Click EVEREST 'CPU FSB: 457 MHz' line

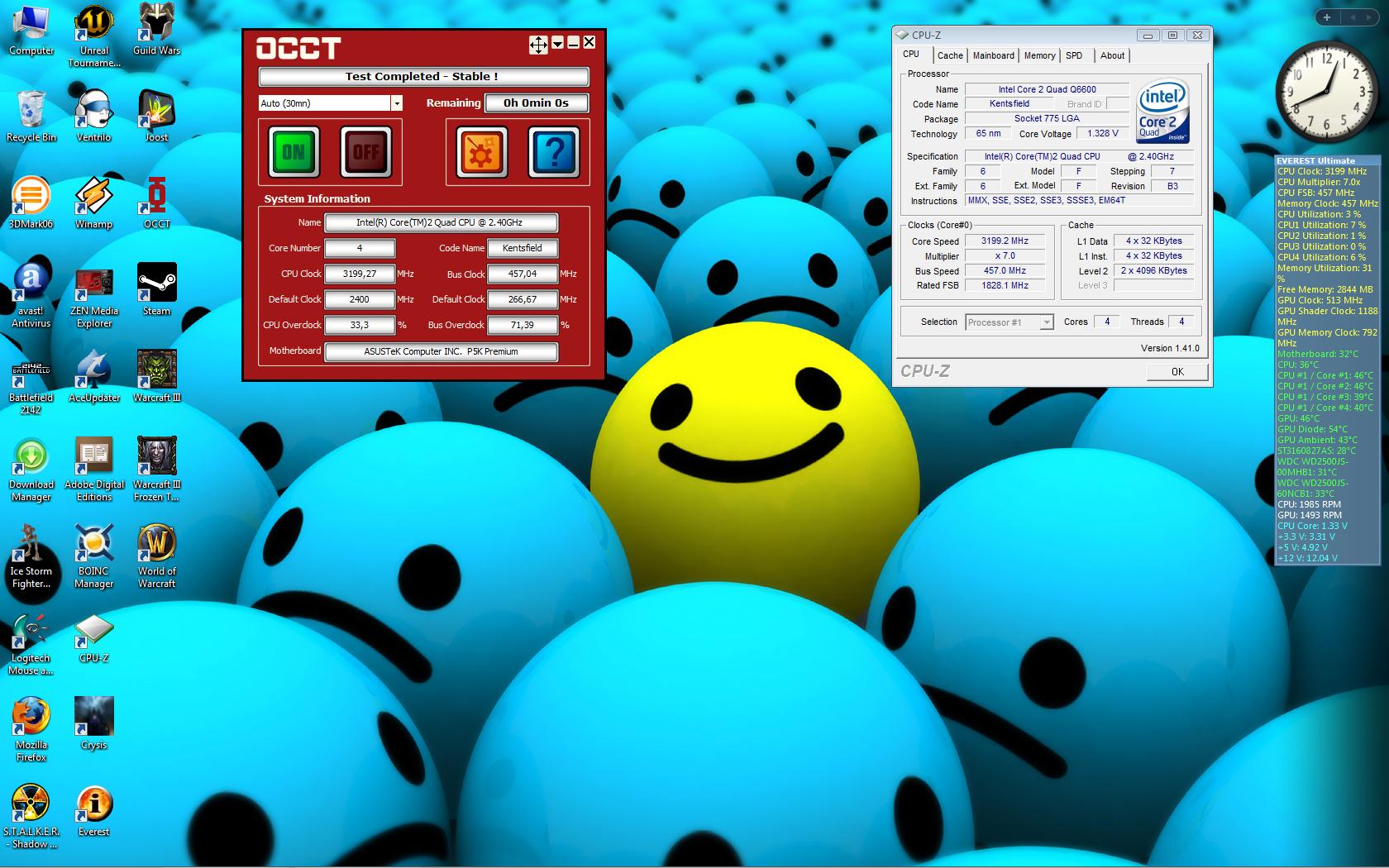(x=1315, y=193)
